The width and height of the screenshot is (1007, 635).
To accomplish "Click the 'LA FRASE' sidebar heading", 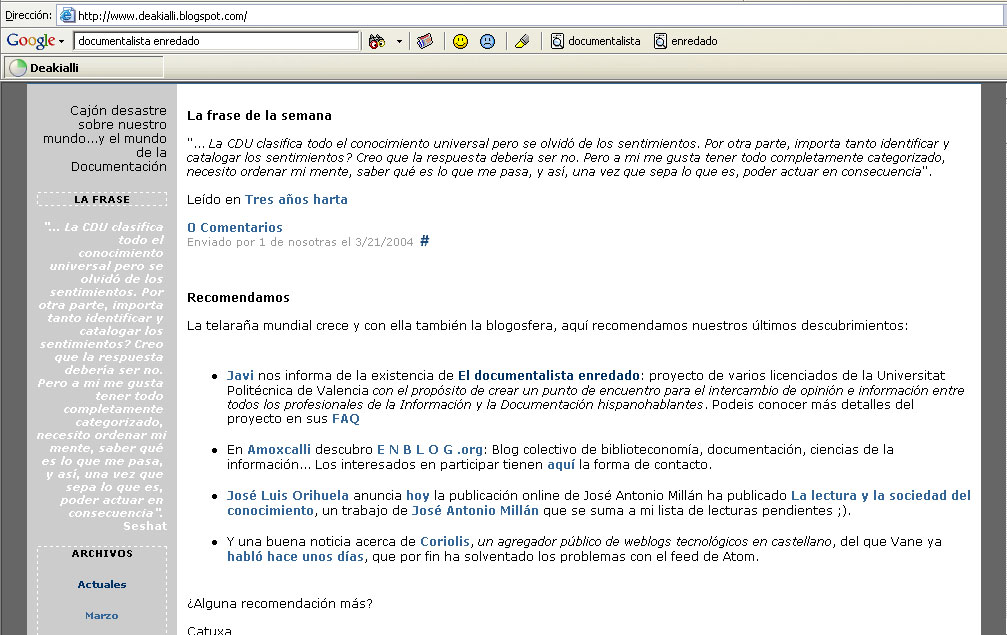I will (x=102, y=199).
